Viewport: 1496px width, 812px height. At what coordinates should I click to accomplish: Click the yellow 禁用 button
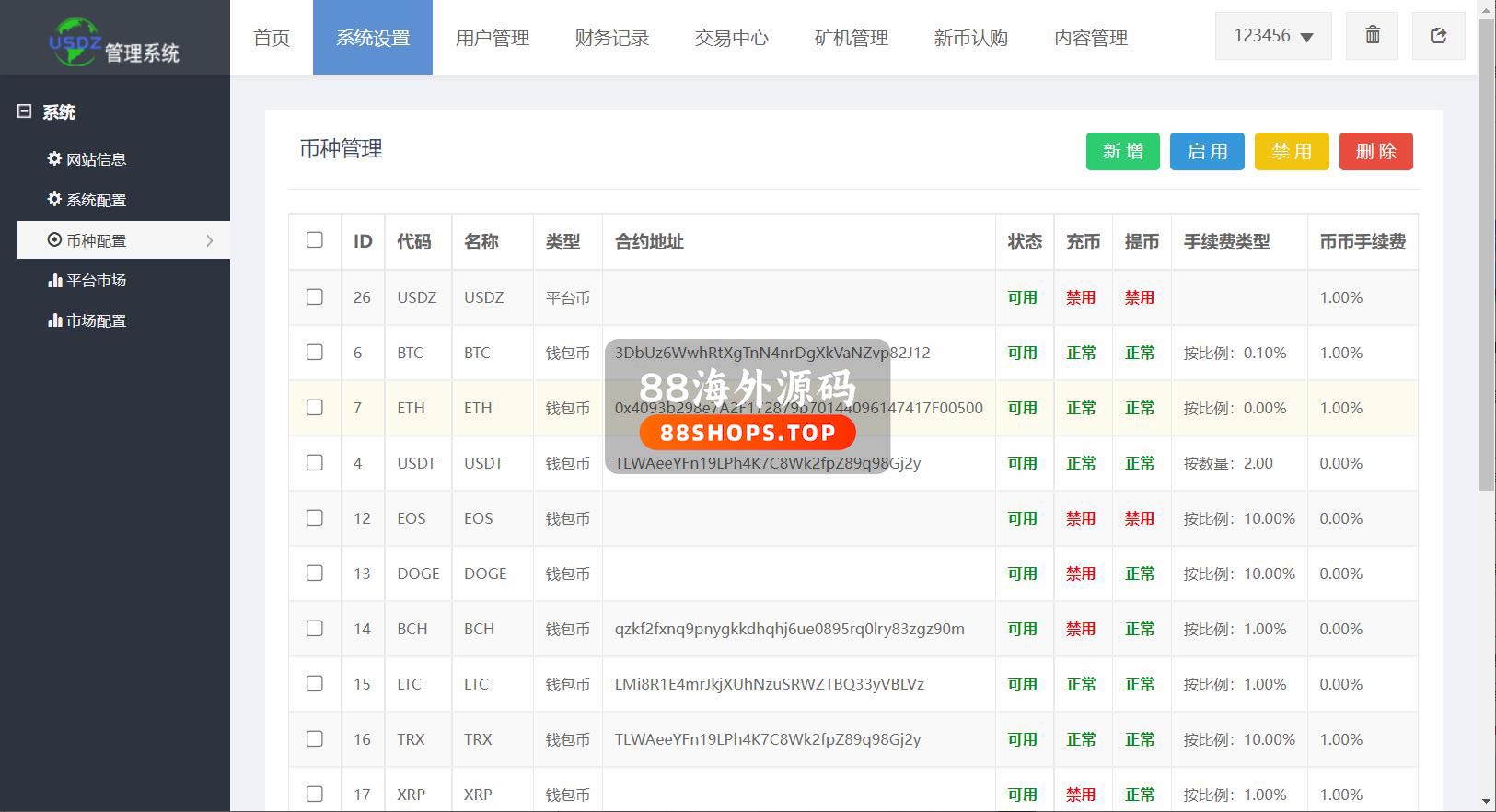point(1292,152)
